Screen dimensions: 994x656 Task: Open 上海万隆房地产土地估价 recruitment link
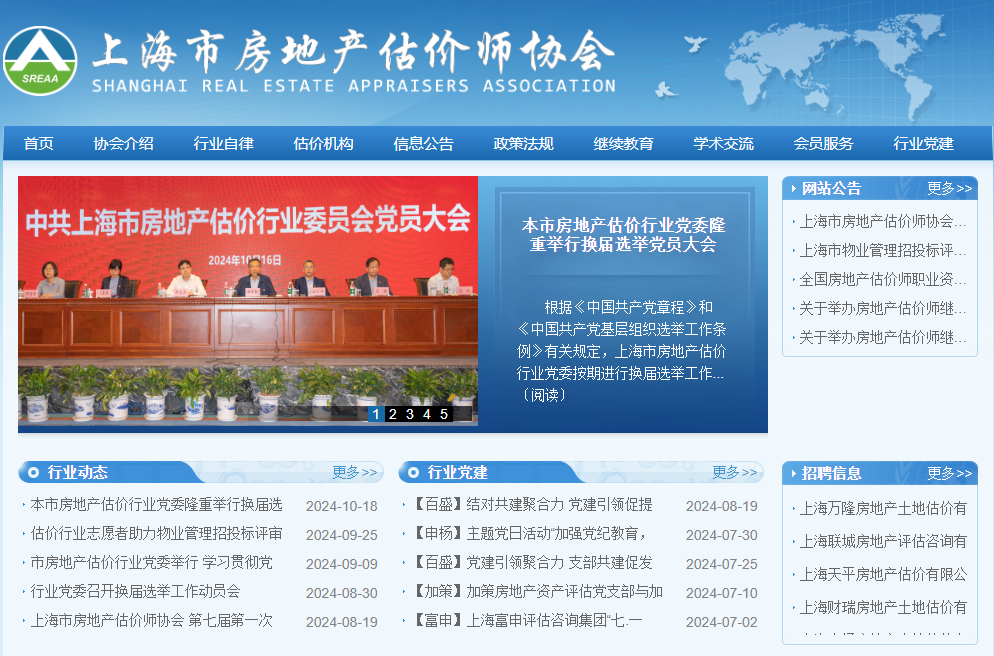click(883, 509)
